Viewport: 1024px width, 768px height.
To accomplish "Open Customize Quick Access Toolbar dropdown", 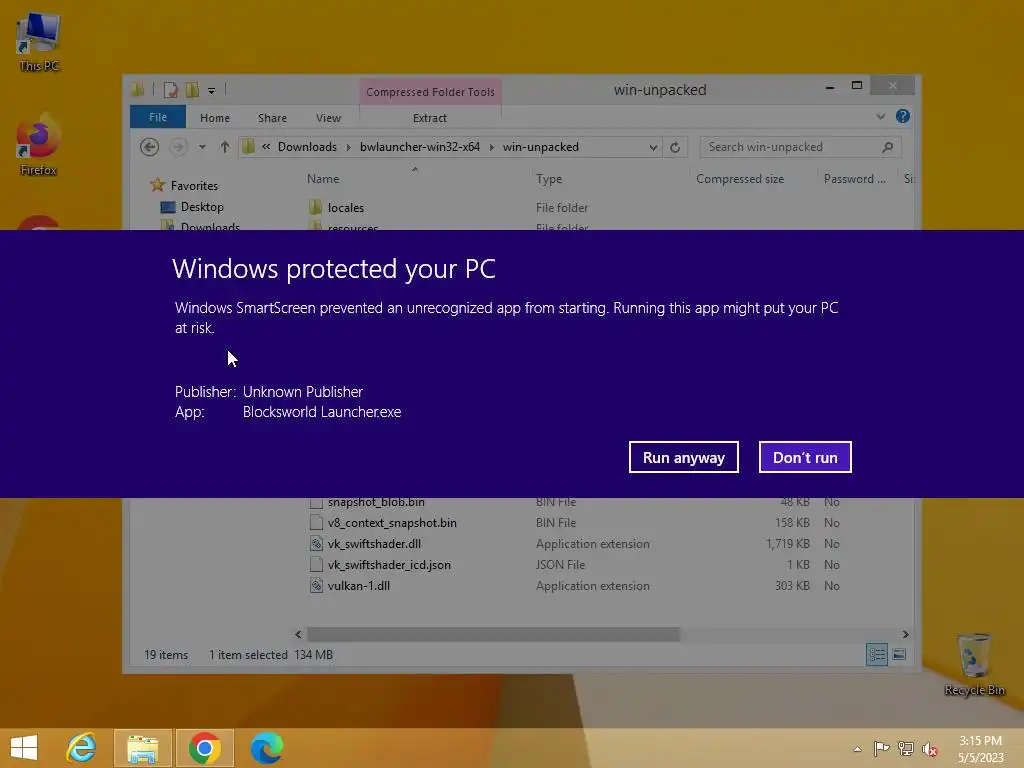I will pyautogui.click(x=212, y=91).
